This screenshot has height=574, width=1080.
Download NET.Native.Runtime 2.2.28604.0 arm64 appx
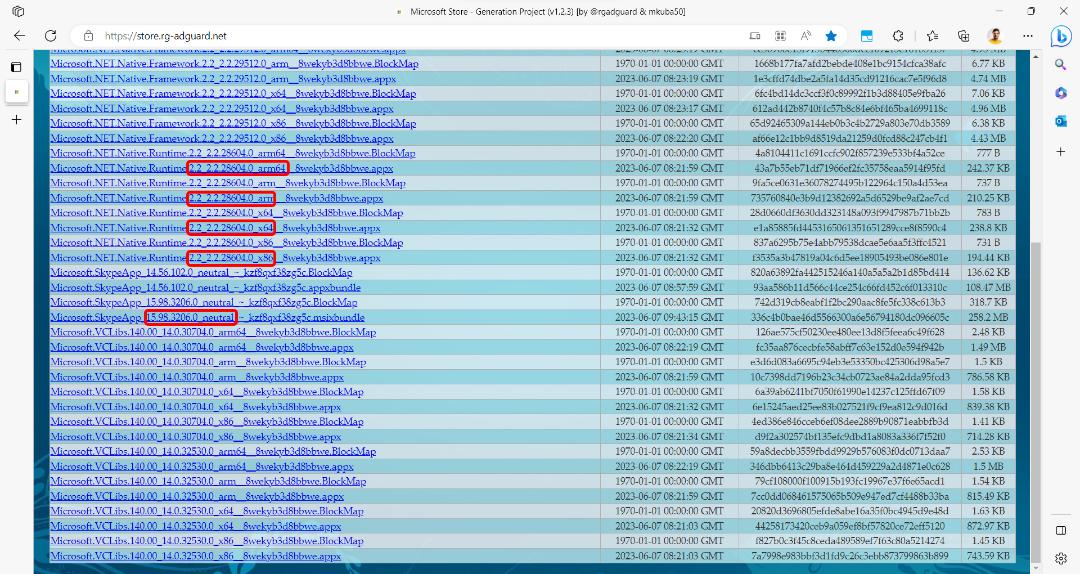point(221,168)
